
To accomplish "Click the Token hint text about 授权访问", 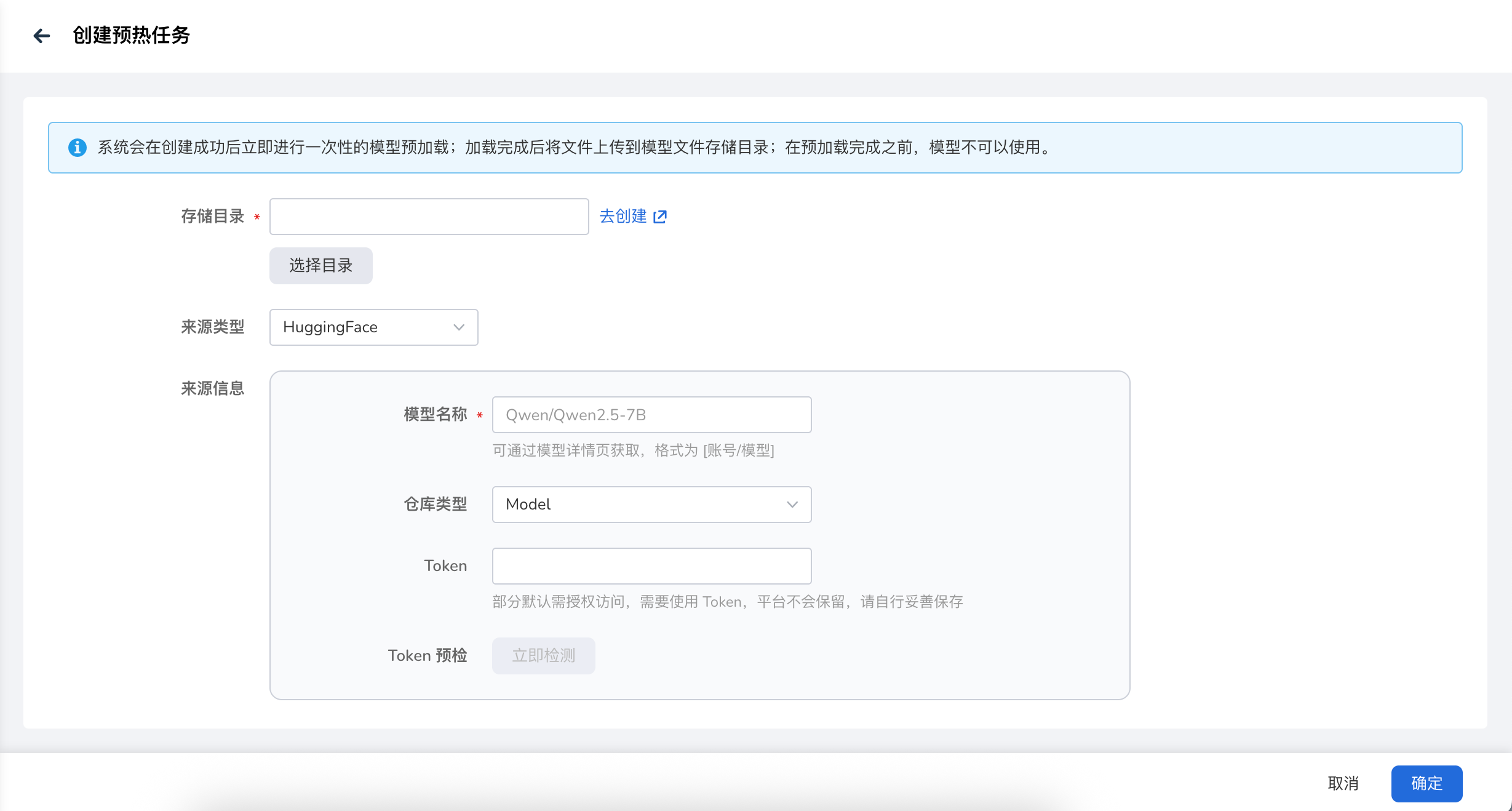I will coord(727,602).
